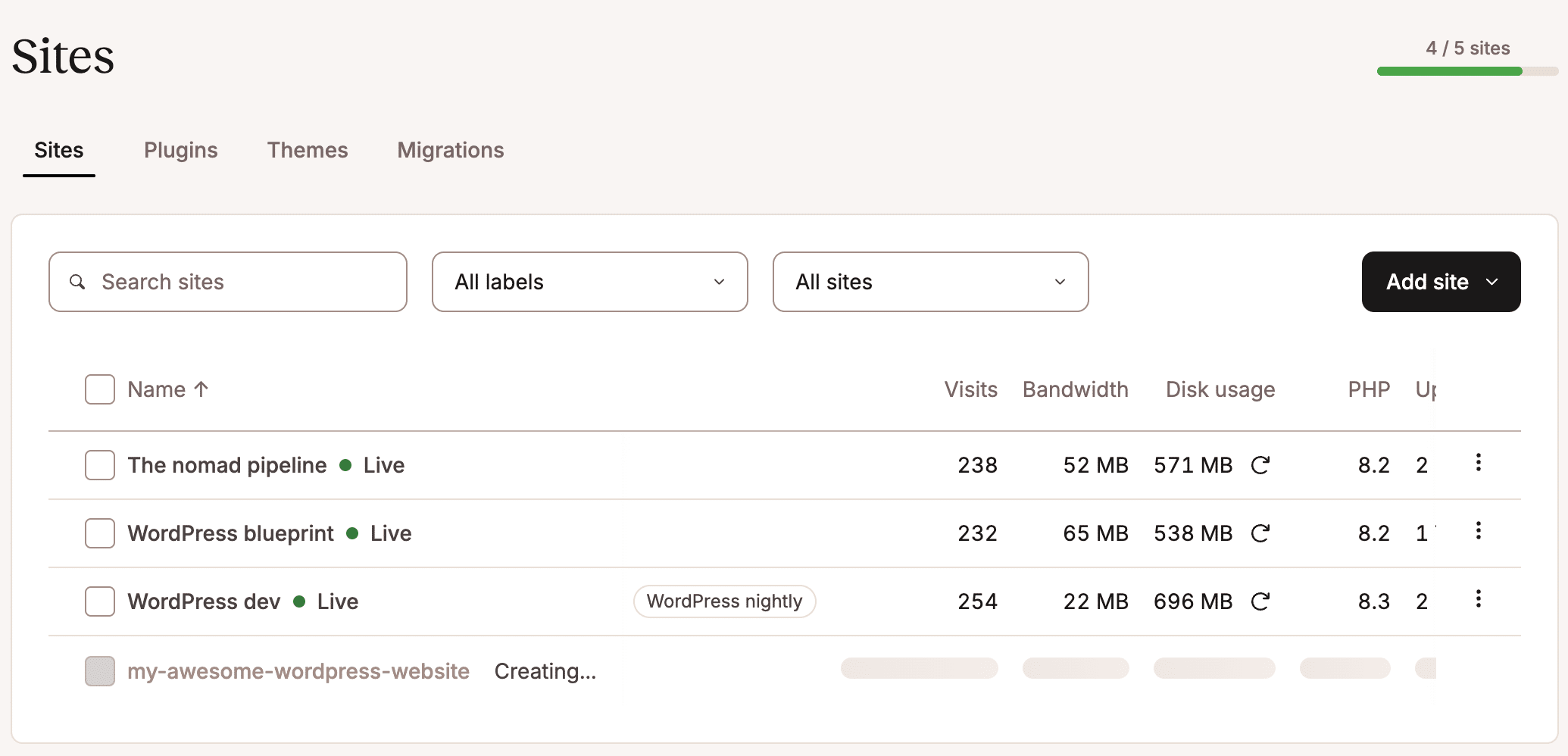The width and height of the screenshot is (1568, 756).
Task: Click PHP 8.3 in WordPress dev row
Action: click(x=1374, y=601)
